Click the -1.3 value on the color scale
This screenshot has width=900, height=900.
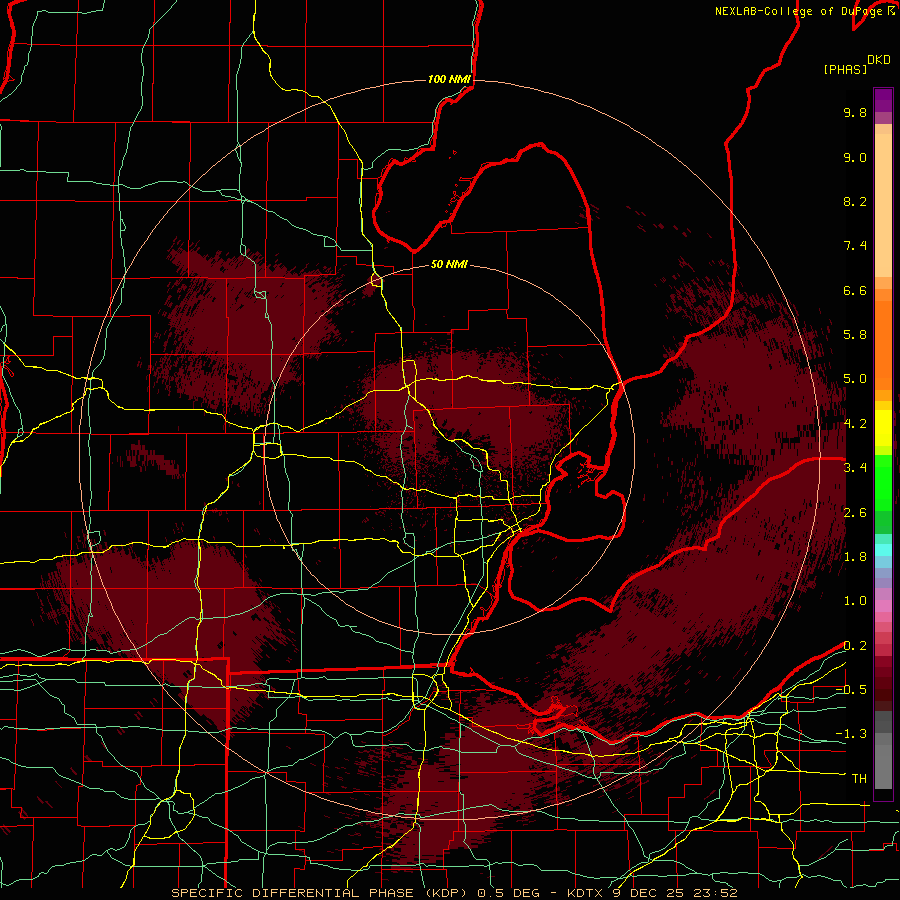(851, 734)
